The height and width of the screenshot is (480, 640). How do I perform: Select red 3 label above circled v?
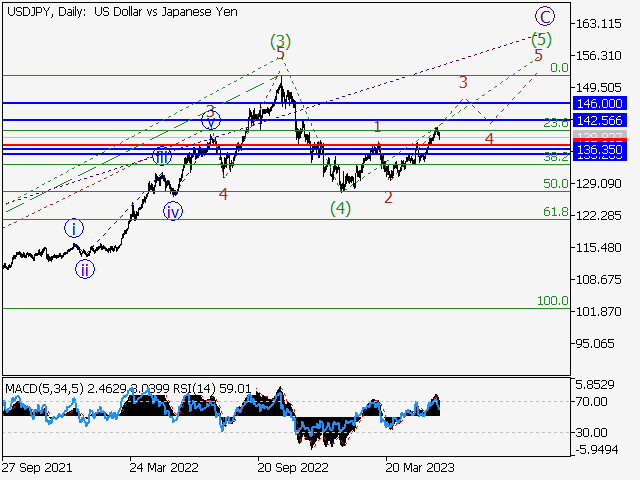coord(210,111)
